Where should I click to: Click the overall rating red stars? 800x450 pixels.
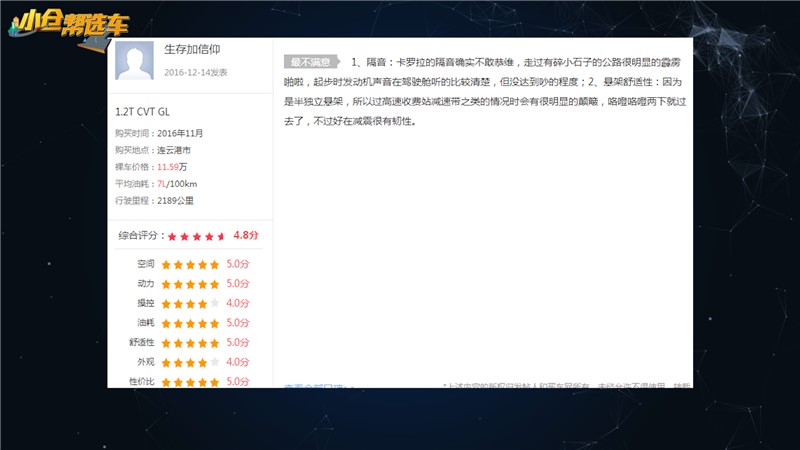point(196,236)
